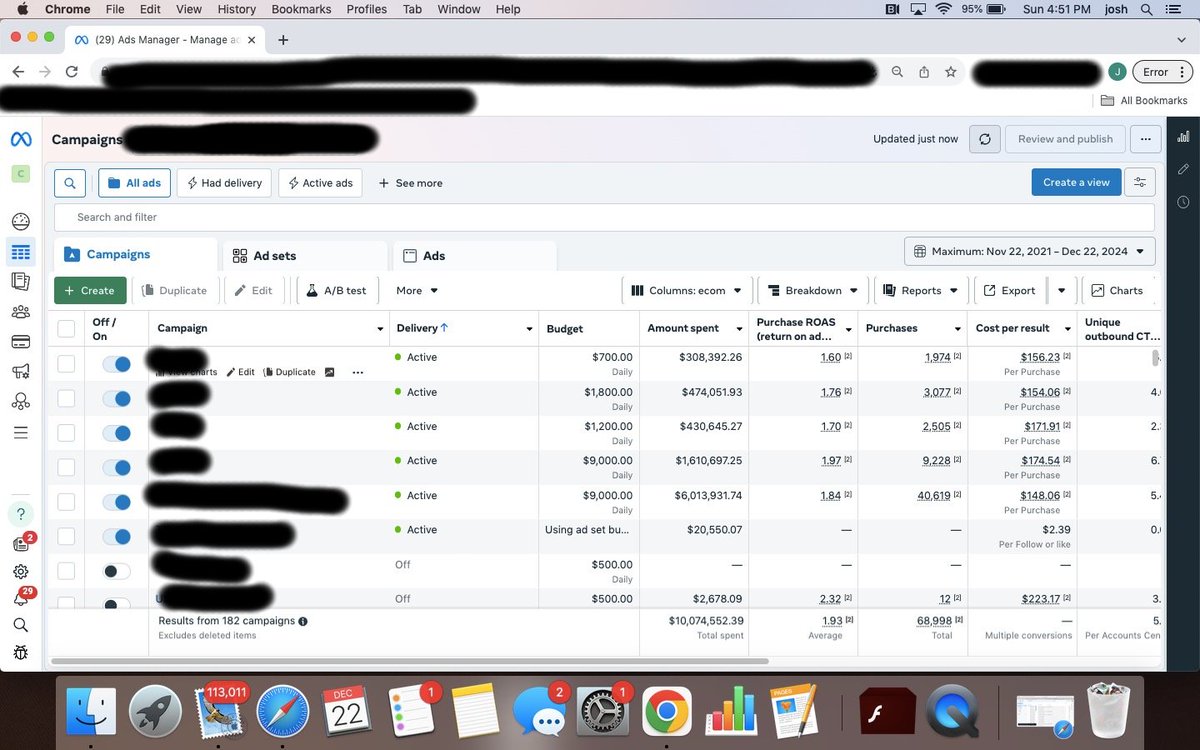Open Billing via the card icon
Screen dimensions: 1200x750
[20, 341]
